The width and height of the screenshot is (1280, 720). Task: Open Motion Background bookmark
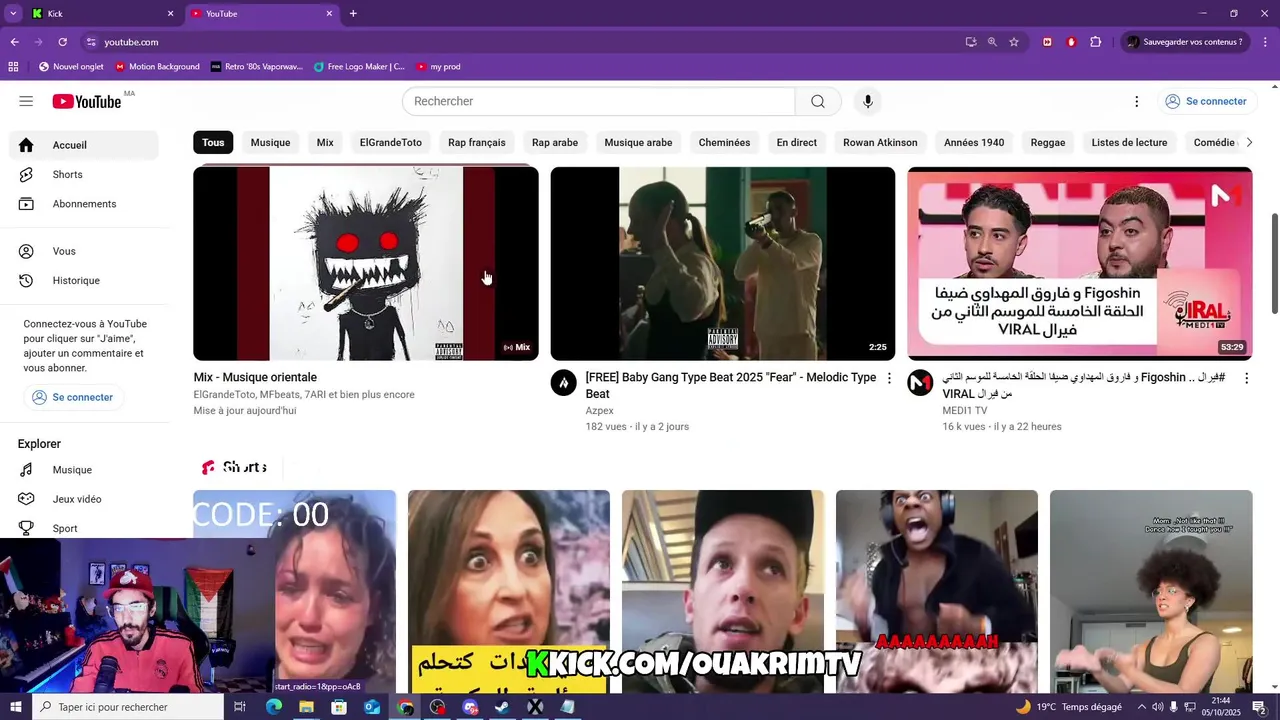click(x=157, y=67)
